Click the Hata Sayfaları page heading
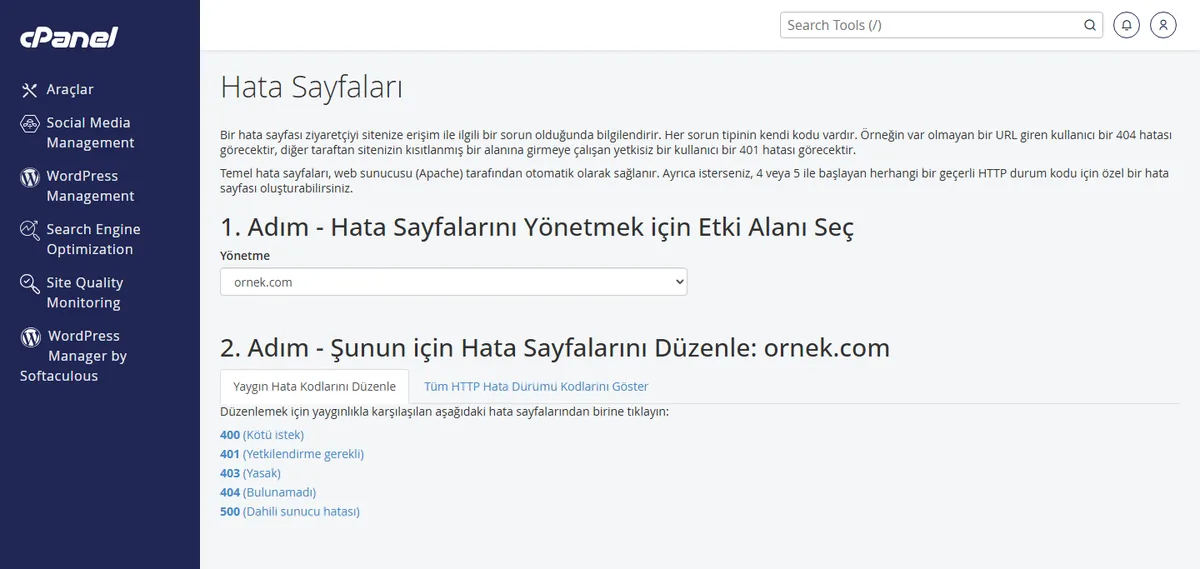 (311, 87)
